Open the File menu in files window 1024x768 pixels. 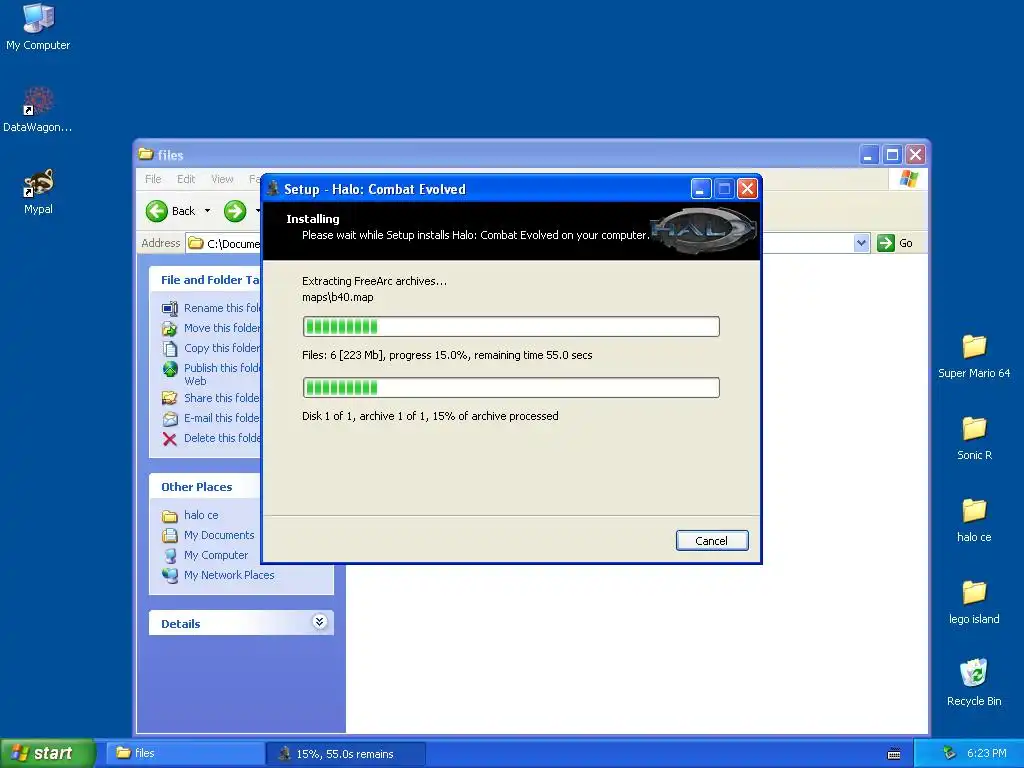(x=153, y=179)
